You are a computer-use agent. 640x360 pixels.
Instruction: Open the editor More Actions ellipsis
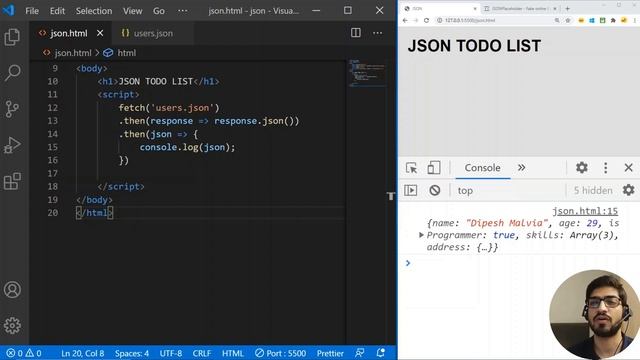click(378, 33)
